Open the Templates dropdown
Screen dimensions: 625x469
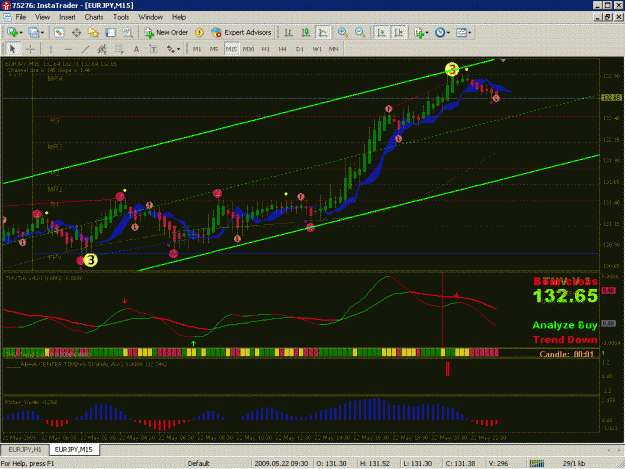463,33
